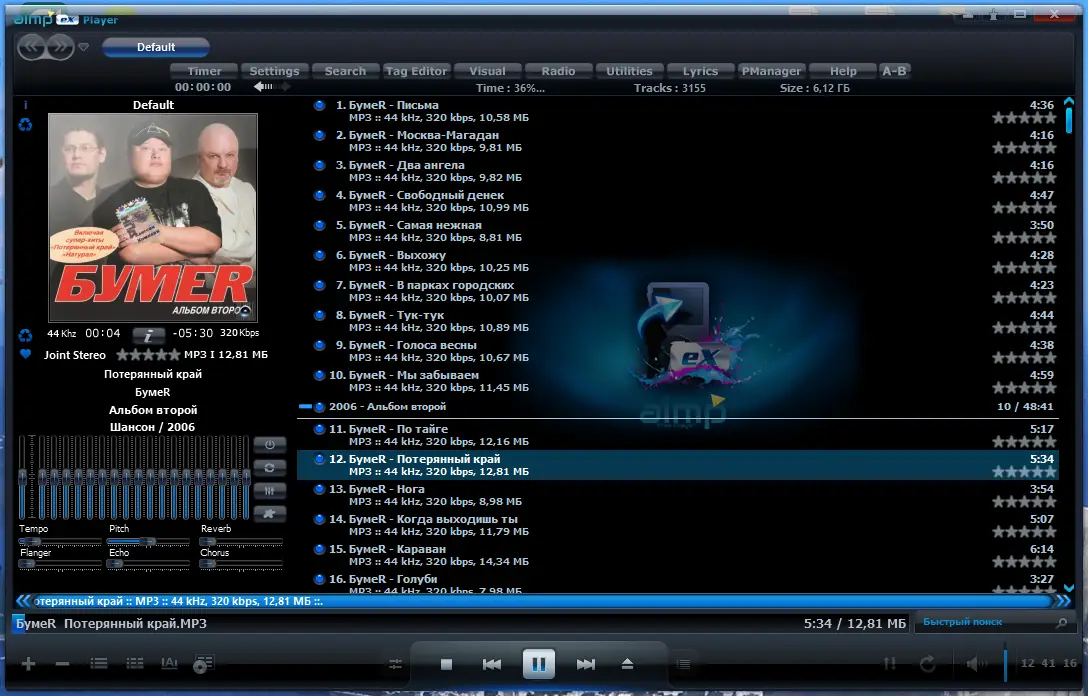The width and height of the screenshot is (1088, 696).
Task: Click the small 'i' icon left of Default heading
Action: [x=26, y=105]
